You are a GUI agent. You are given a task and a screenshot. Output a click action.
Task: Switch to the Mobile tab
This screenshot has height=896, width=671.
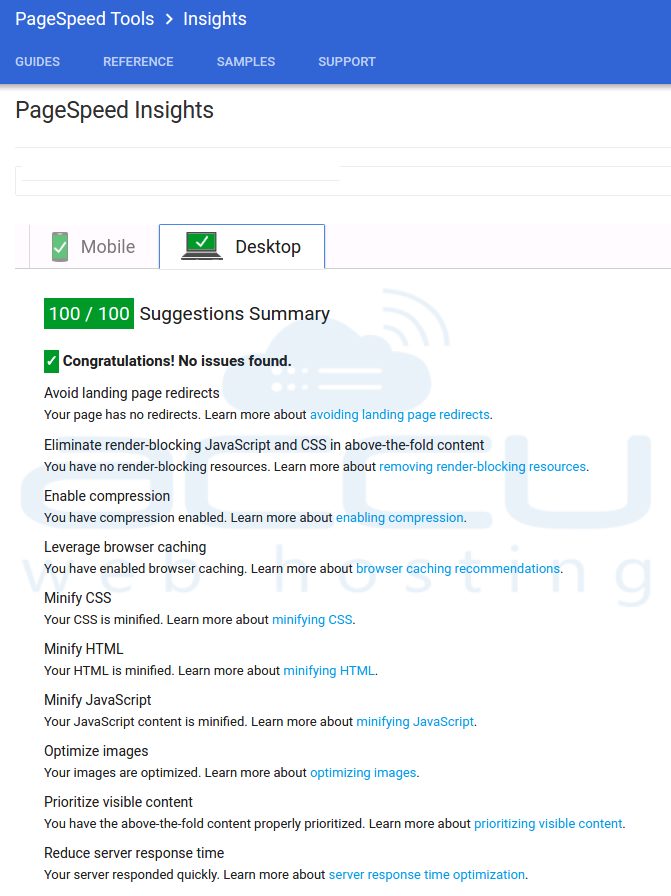[x=94, y=247]
